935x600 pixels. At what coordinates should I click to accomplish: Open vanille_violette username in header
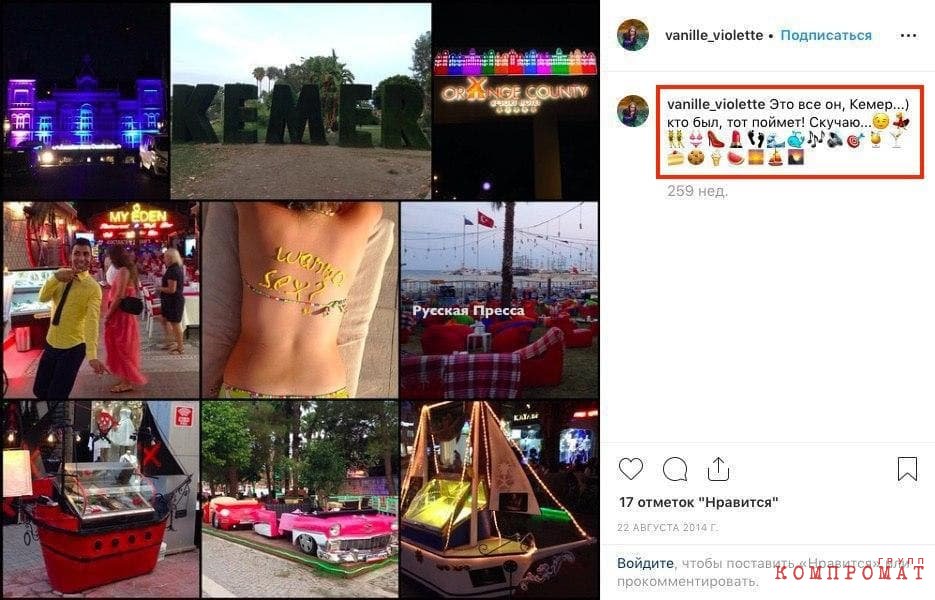[x=714, y=35]
